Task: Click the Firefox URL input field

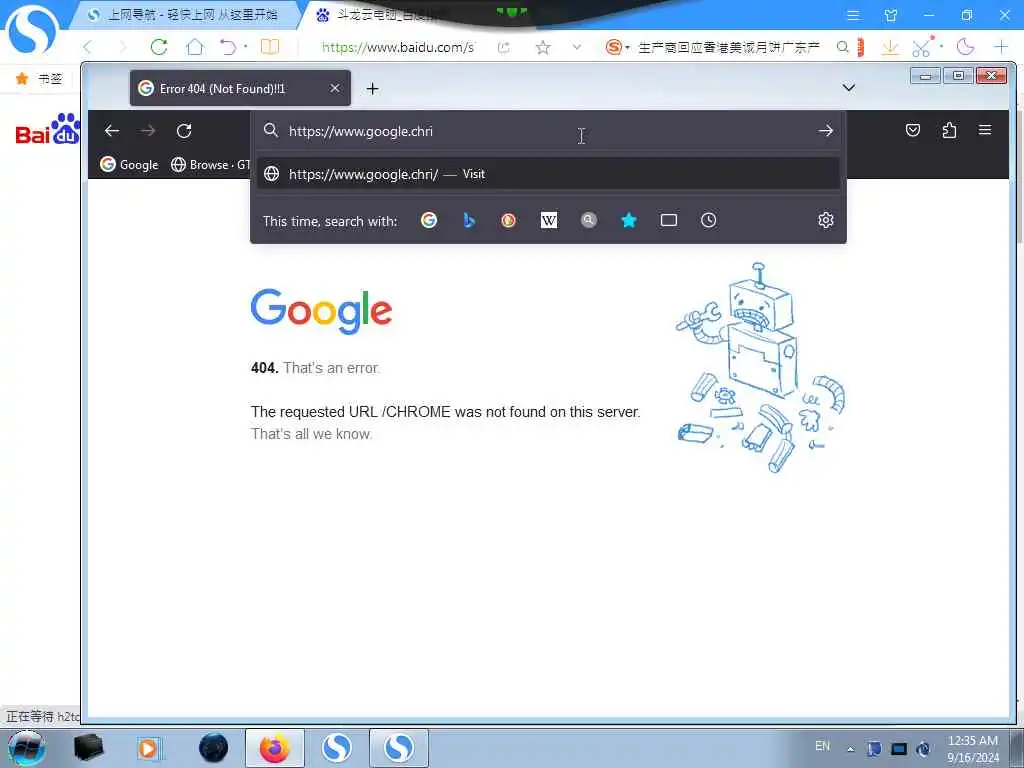Action: click(549, 131)
